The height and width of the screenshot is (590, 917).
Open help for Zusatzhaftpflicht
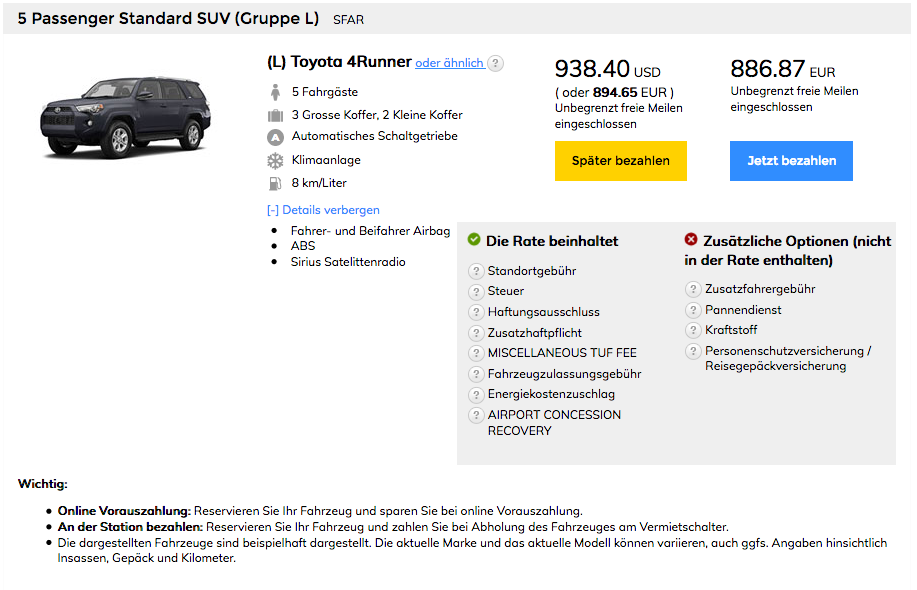click(x=476, y=333)
